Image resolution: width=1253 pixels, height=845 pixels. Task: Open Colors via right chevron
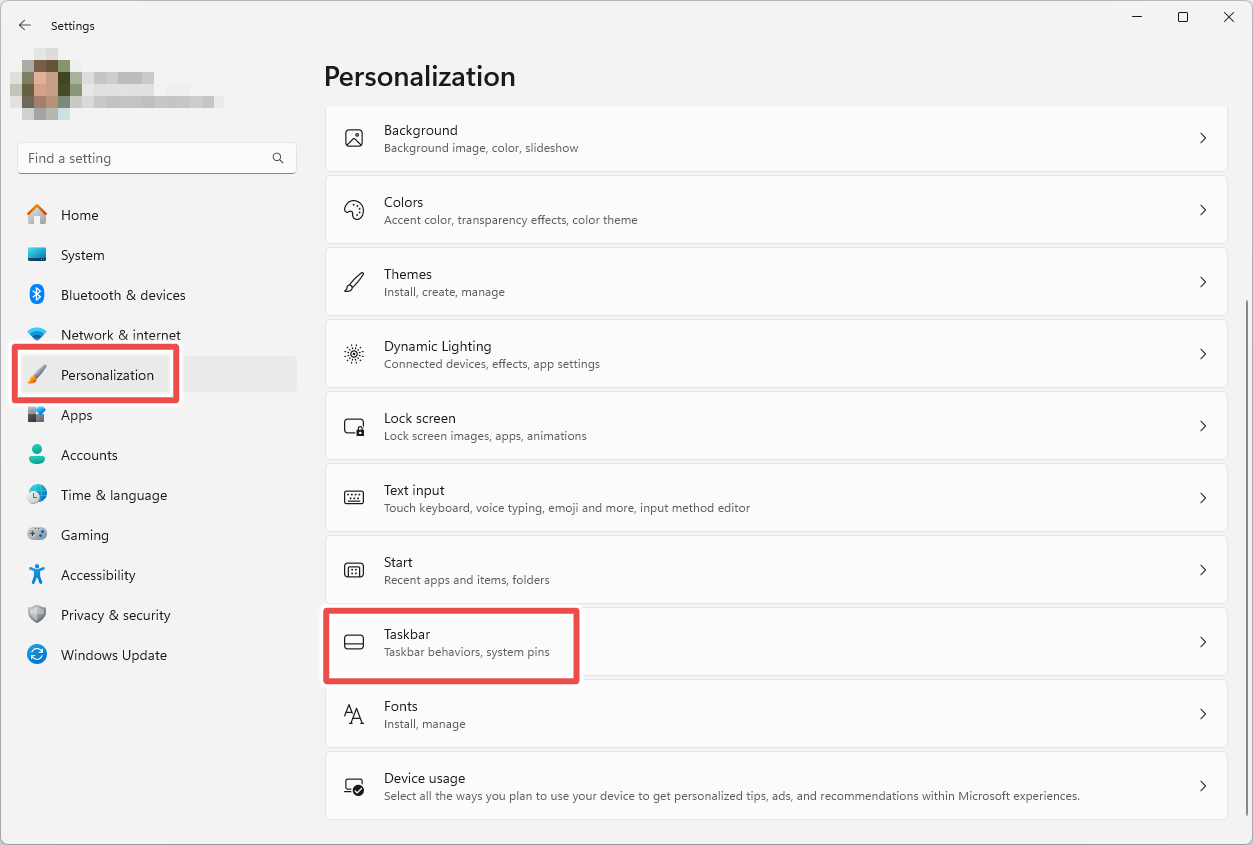click(1203, 210)
